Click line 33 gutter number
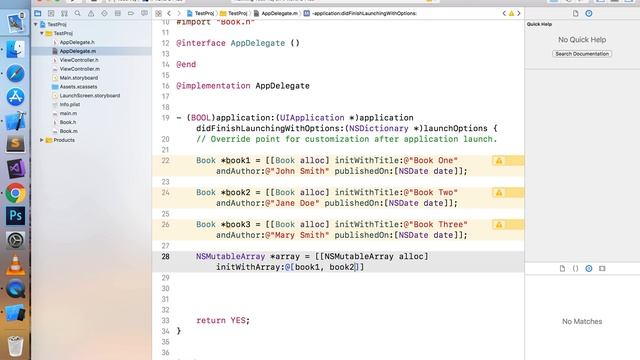This screenshot has width=640, height=360. [165, 321]
